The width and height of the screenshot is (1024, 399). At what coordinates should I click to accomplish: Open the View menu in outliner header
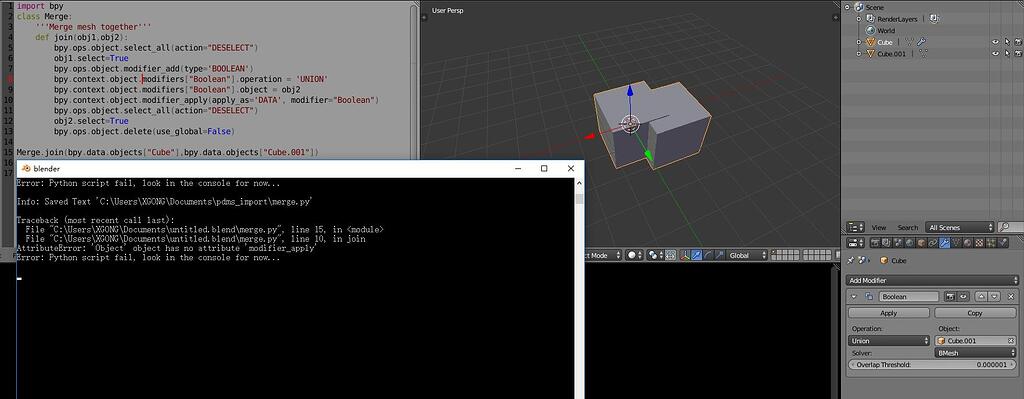[879, 227]
